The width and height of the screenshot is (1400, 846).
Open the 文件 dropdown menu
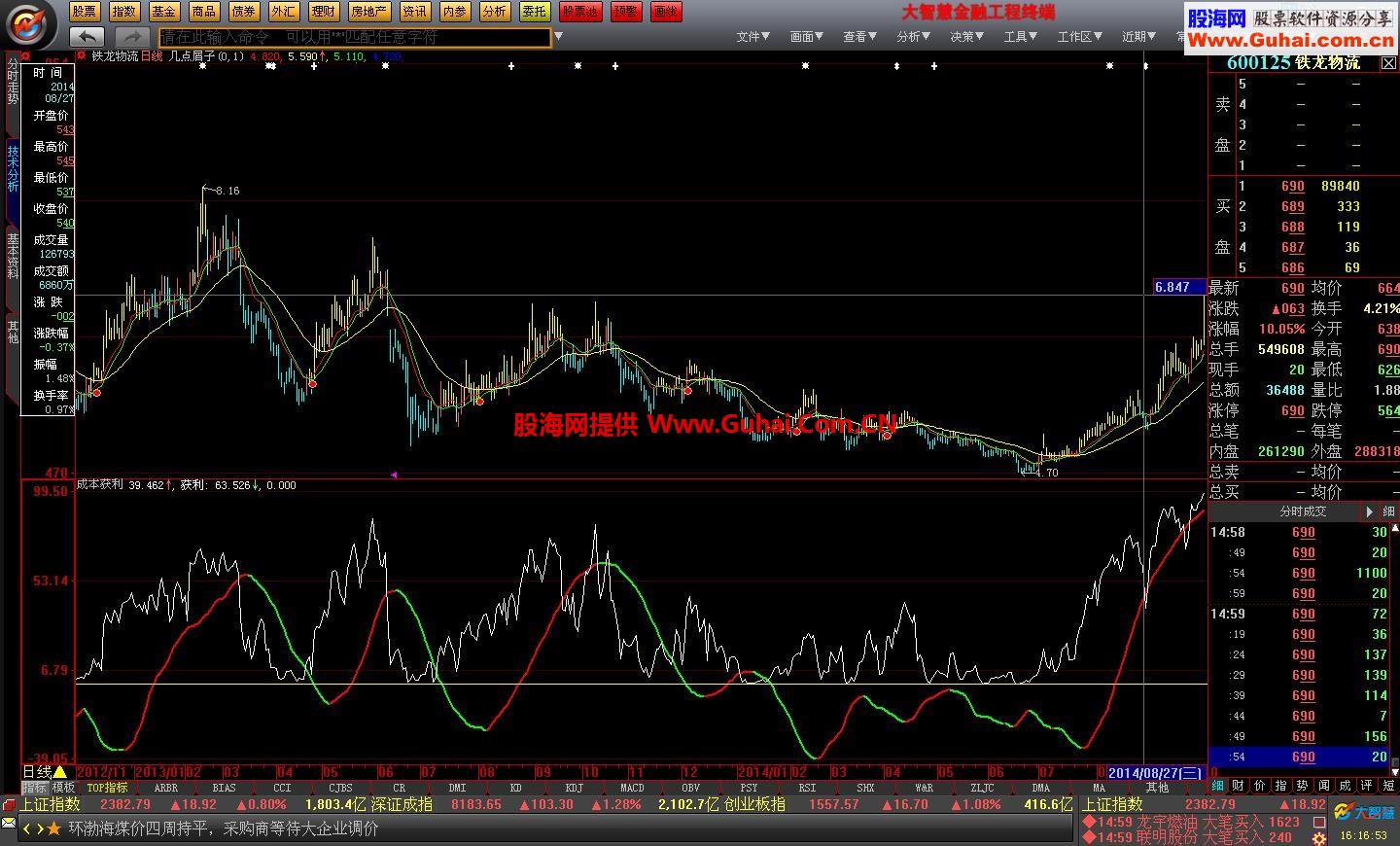(x=752, y=37)
